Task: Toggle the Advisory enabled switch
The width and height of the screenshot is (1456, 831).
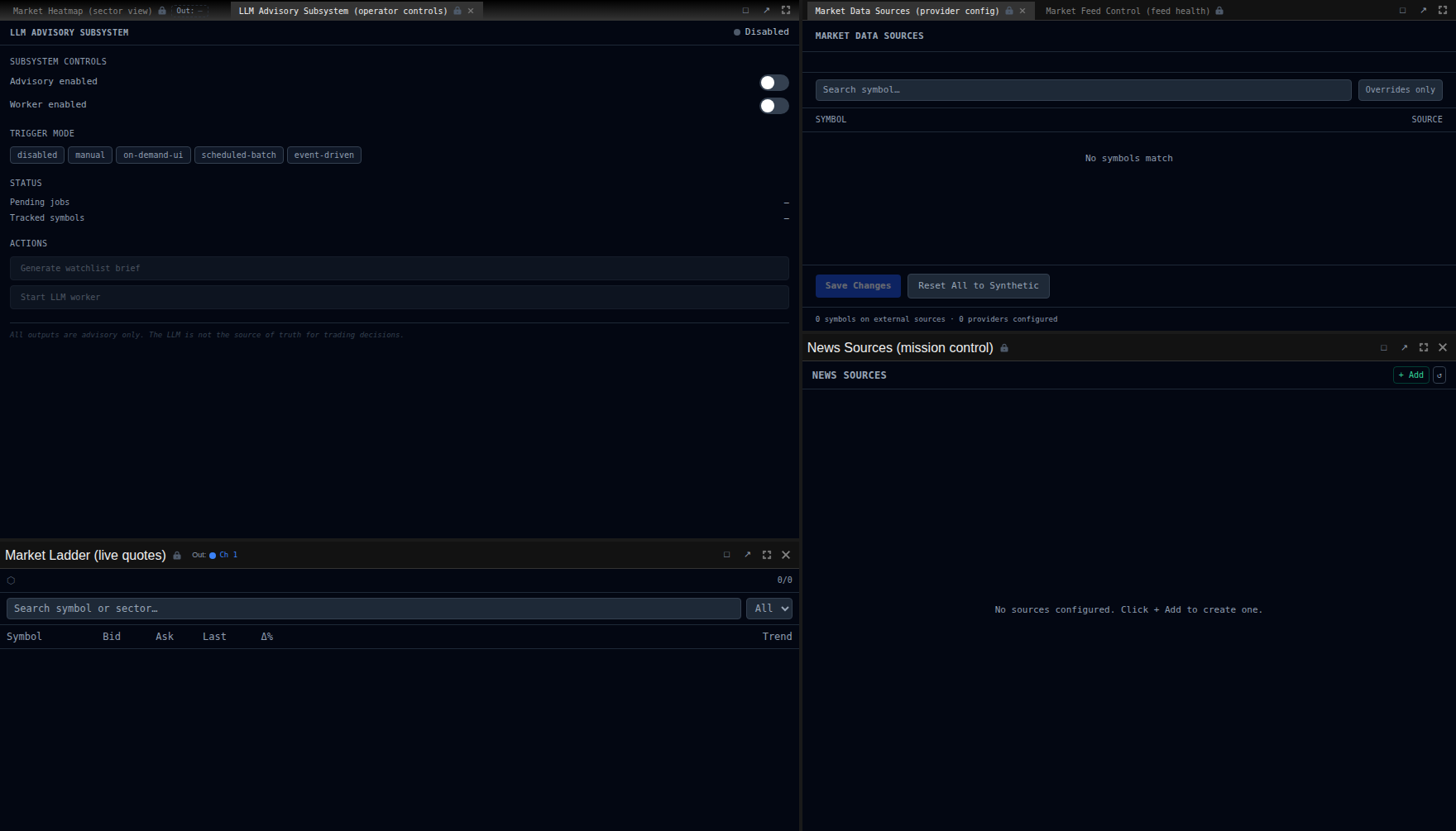Action: [774, 83]
